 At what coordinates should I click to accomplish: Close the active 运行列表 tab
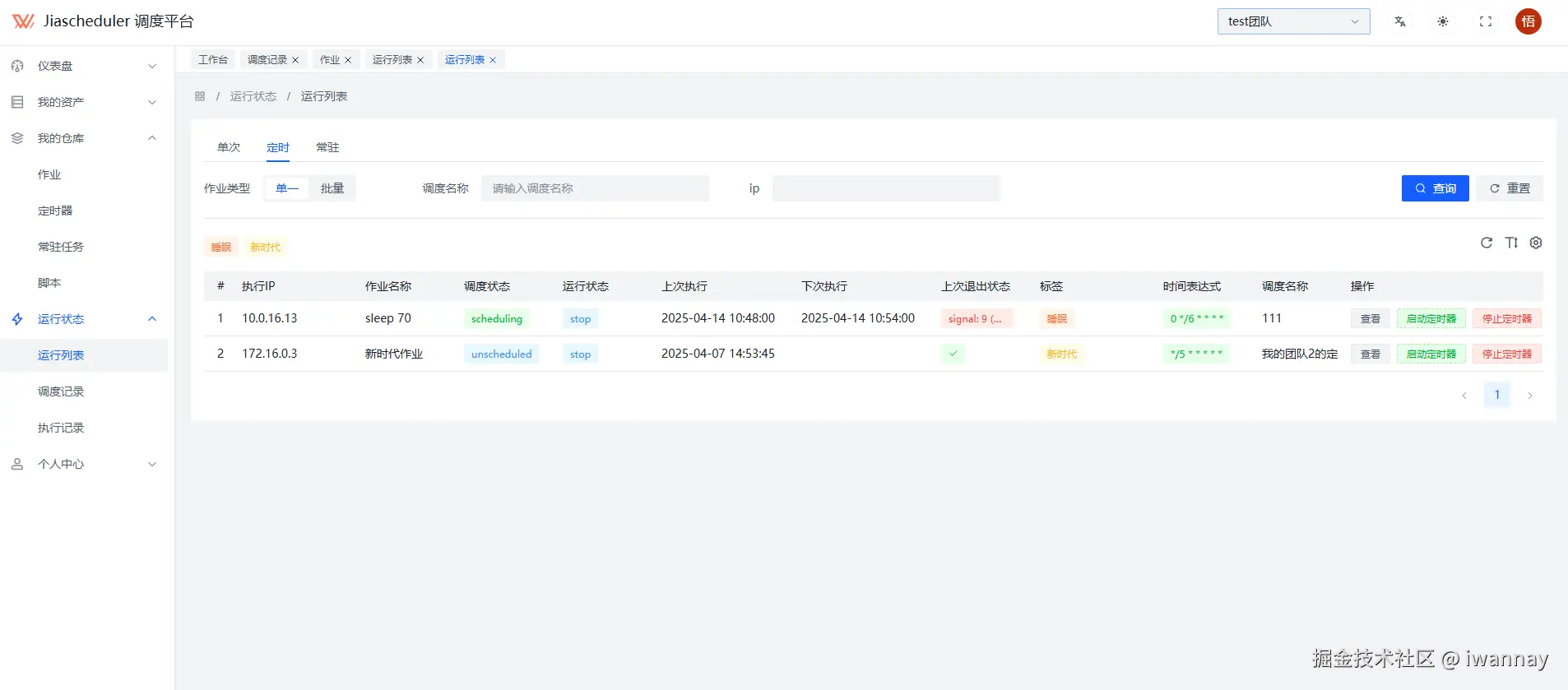point(493,60)
